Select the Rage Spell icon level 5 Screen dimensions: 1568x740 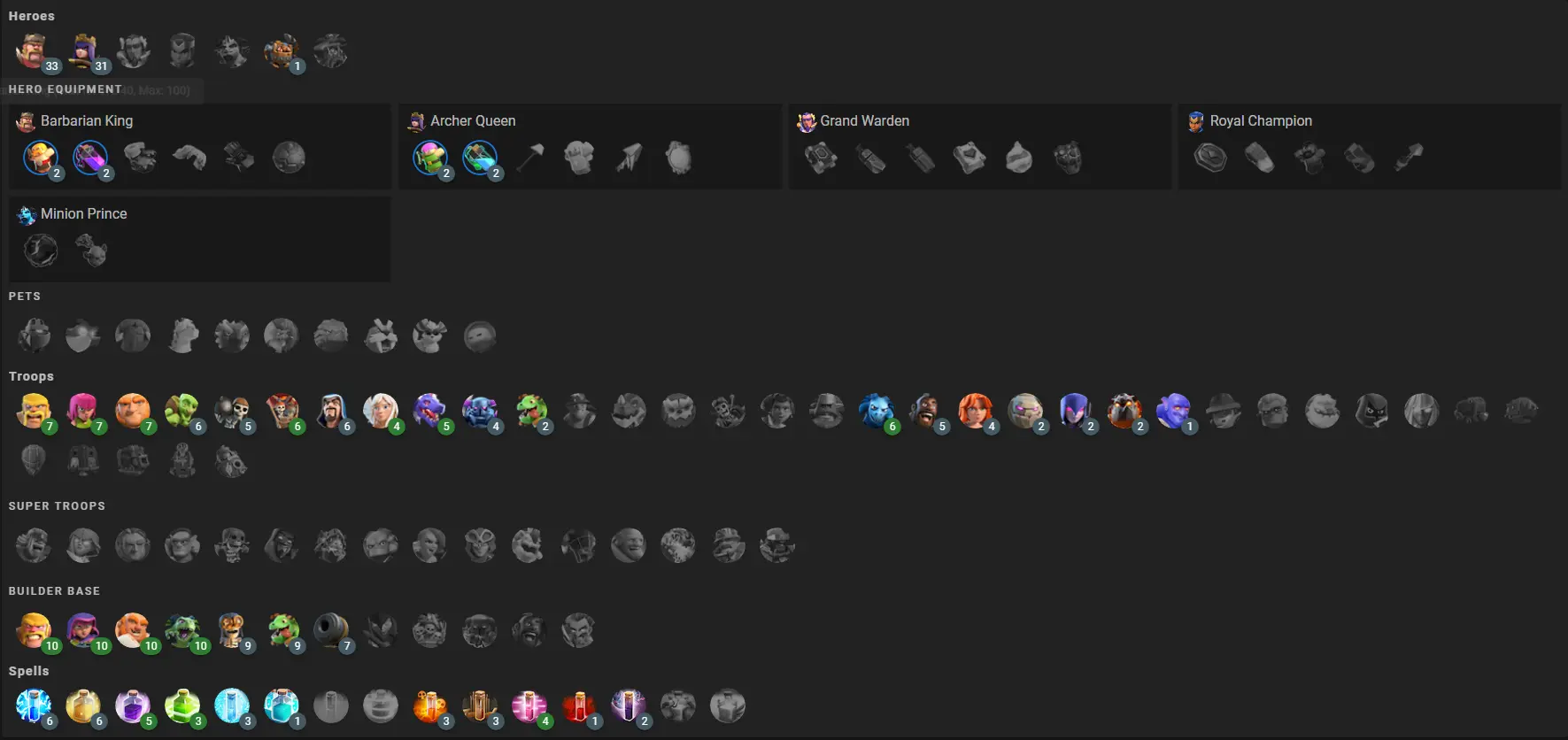point(133,706)
